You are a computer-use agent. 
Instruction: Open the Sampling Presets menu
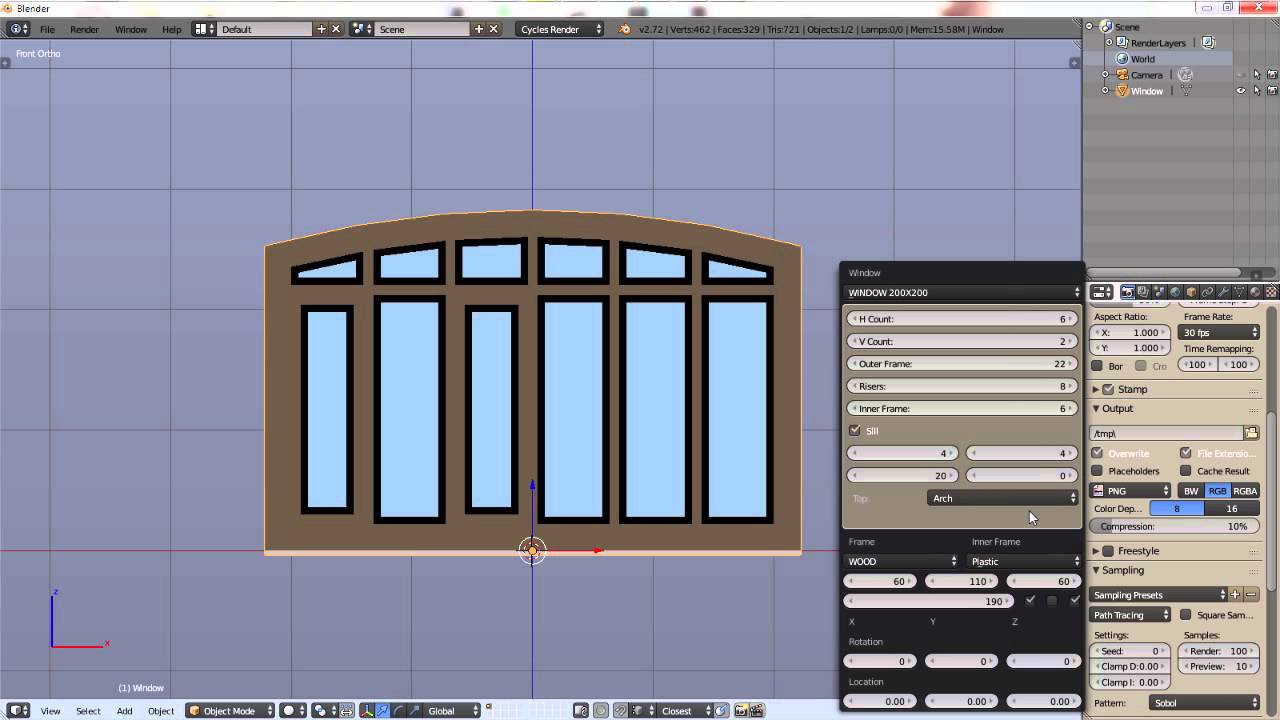tap(1159, 595)
